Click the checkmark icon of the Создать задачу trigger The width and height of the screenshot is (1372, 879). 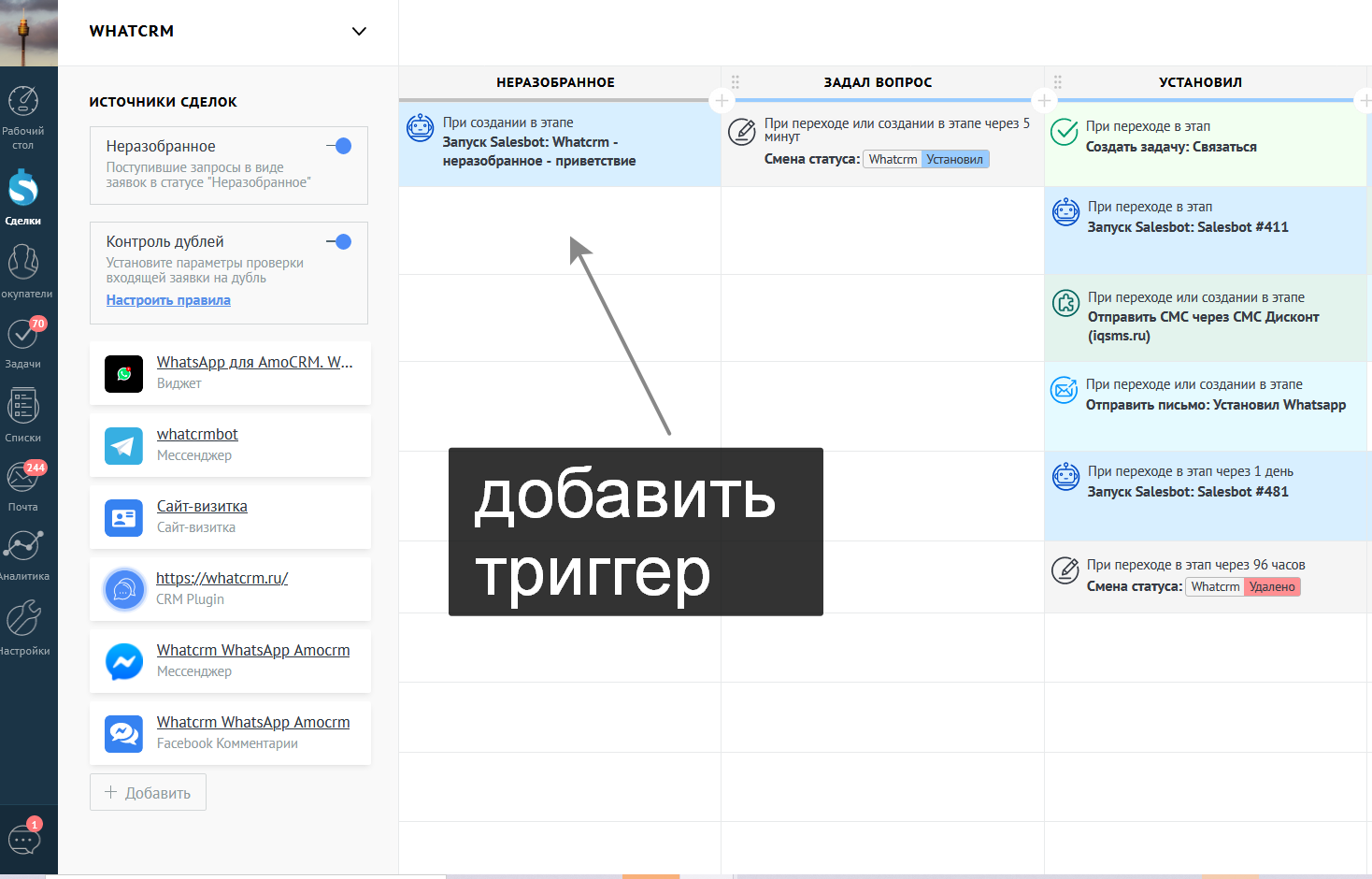(x=1065, y=132)
